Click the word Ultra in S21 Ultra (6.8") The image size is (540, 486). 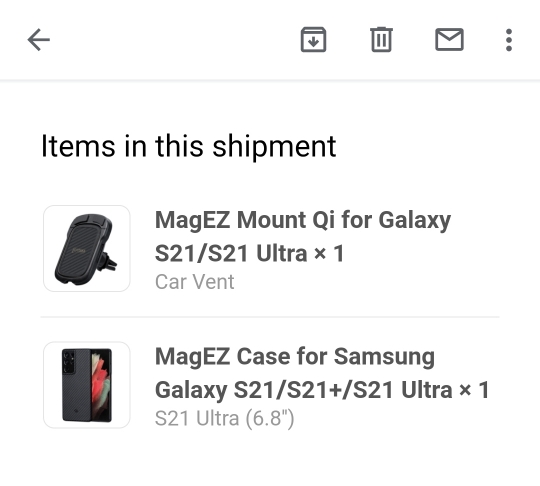click(217, 418)
